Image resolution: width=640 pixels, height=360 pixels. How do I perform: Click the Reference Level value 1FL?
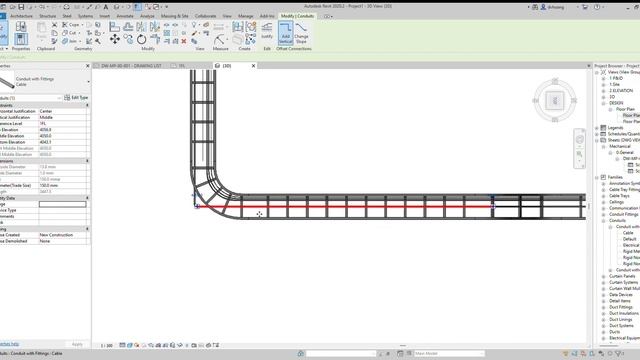[x=62, y=123]
